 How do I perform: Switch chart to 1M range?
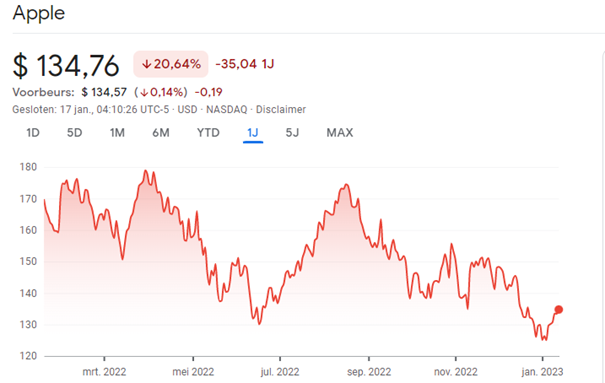click(117, 133)
